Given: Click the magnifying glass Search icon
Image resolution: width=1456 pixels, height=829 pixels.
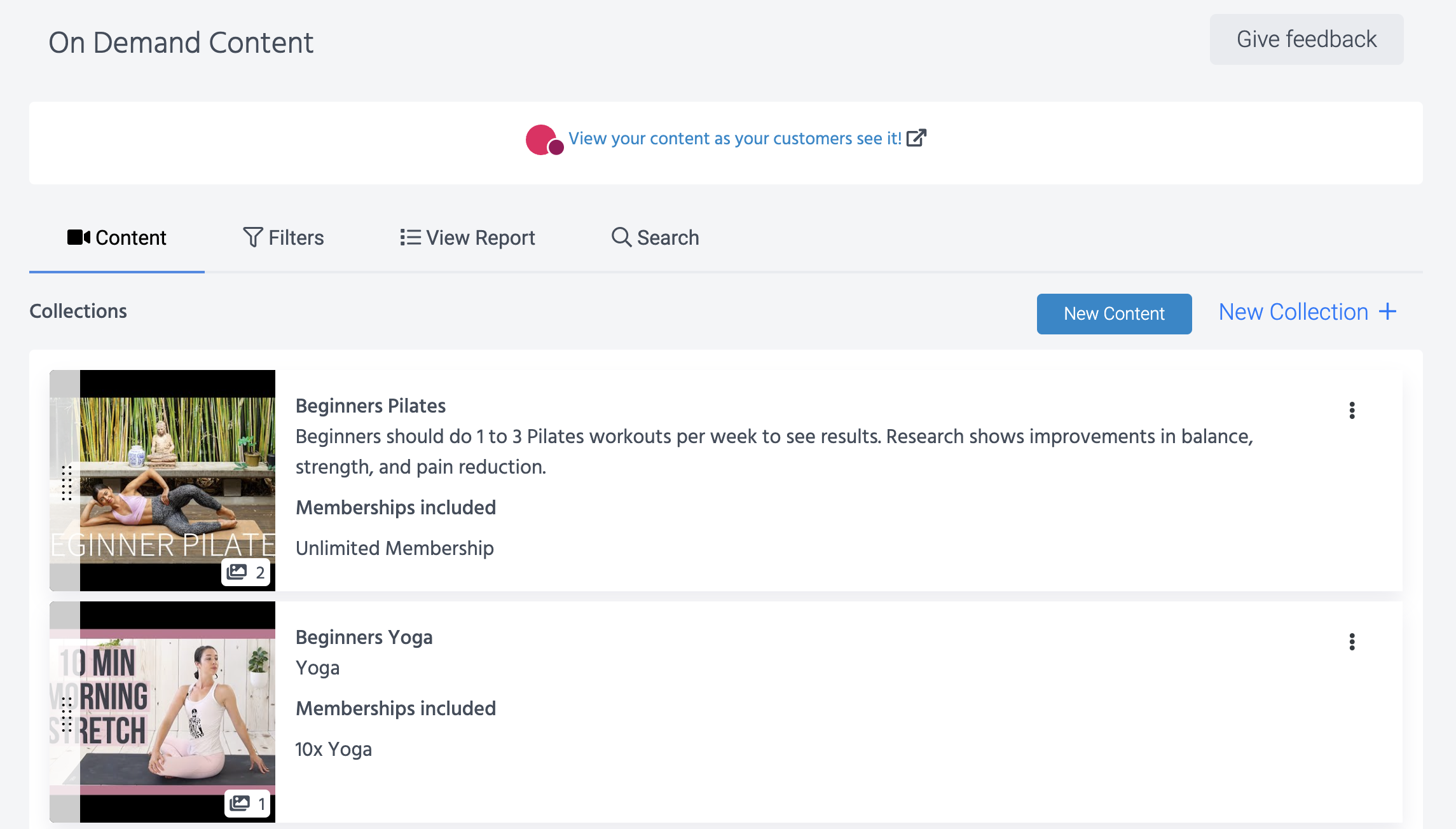Looking at the screenshot, I should point(620,237).
